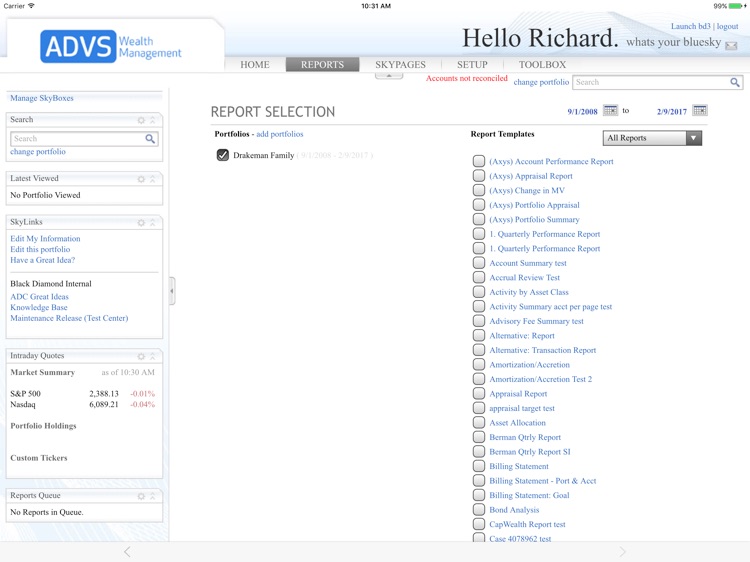Collapse the SkyLinks panel
Screen dimensions: 750x562
(x=153, y=222)
